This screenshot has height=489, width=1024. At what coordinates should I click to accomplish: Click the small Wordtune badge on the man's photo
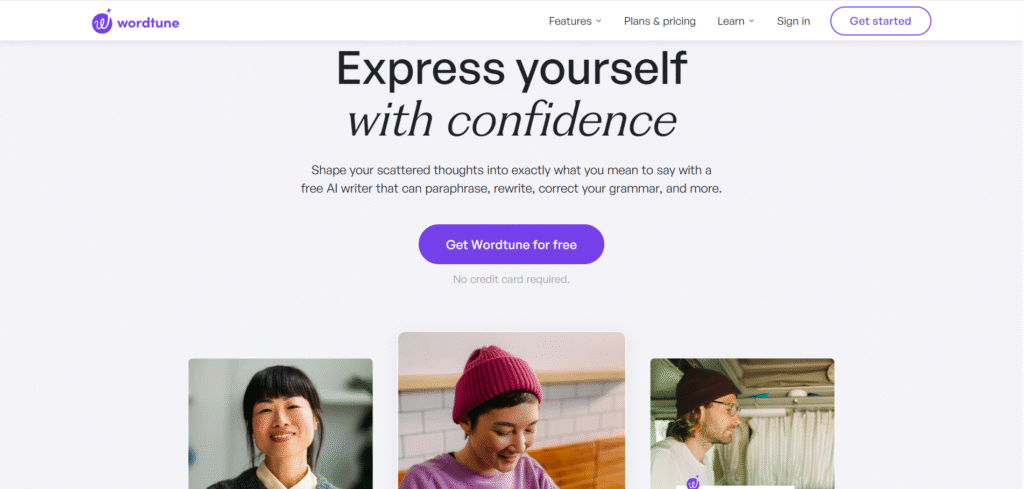tap(693, 482)
